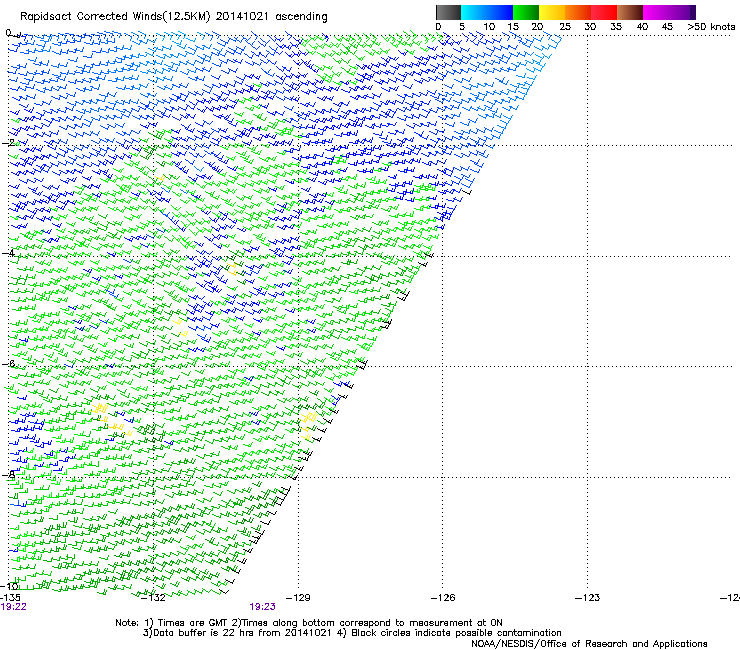Click the latitude label '-2'
This screenshot has height=650, width=740.
8,142
